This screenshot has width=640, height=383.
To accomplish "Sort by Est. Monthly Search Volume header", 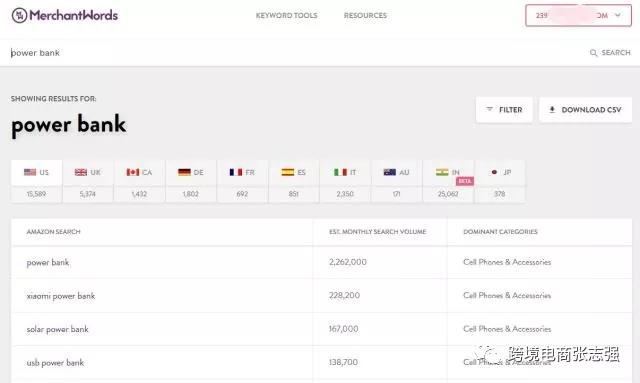I will point(378,232).
